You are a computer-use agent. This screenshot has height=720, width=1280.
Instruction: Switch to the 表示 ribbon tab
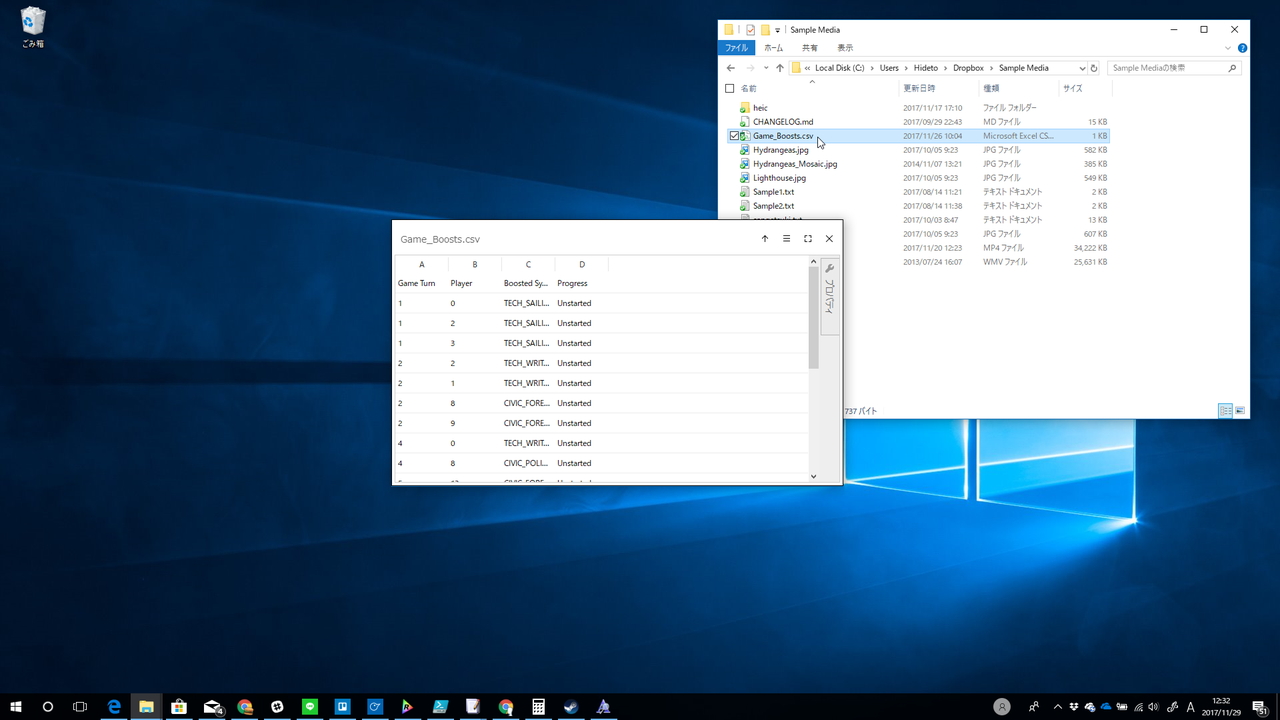point(845,47)
